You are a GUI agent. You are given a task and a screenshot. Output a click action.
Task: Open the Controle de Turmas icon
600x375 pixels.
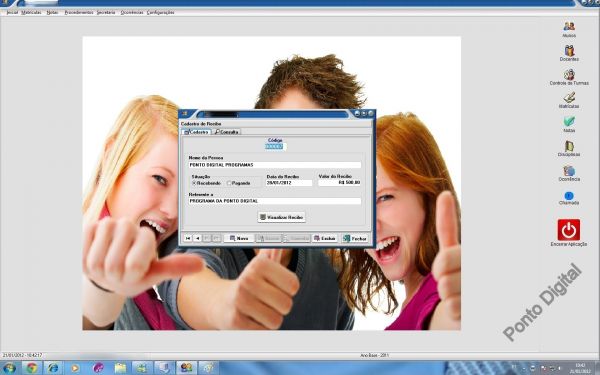pos(569,74)
